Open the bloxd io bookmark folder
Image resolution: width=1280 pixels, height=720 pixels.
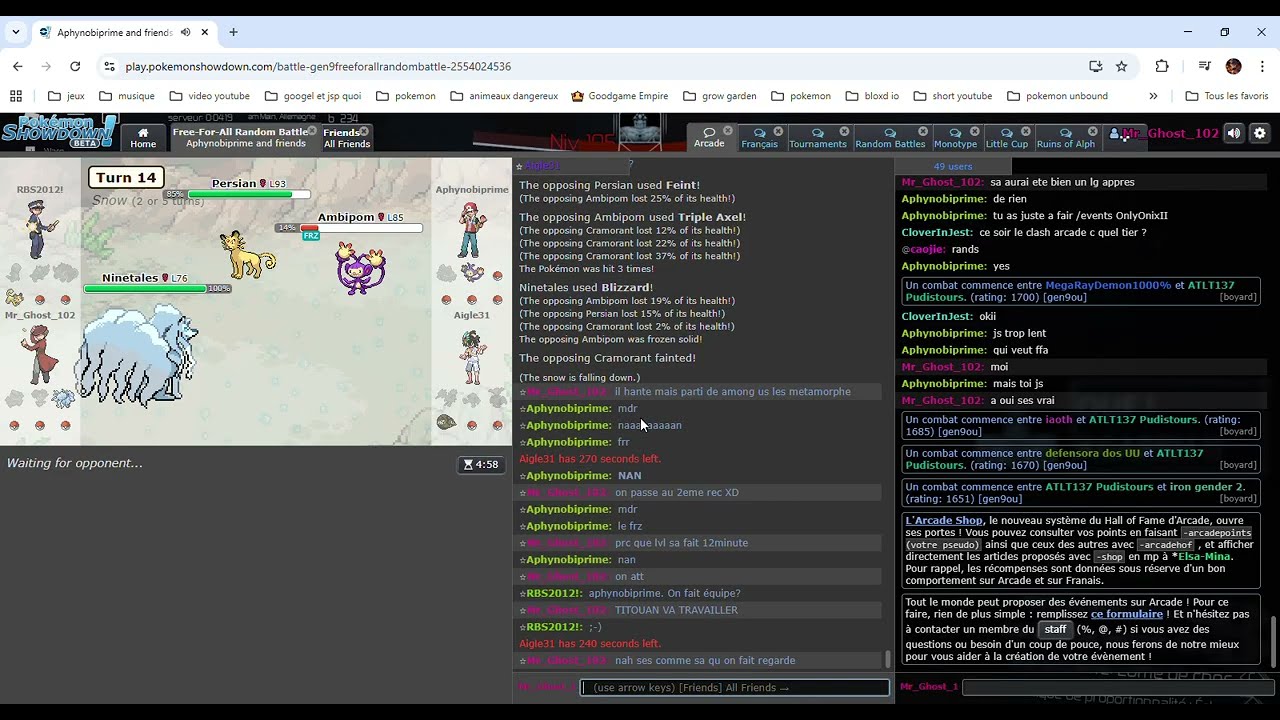(872, 96)
